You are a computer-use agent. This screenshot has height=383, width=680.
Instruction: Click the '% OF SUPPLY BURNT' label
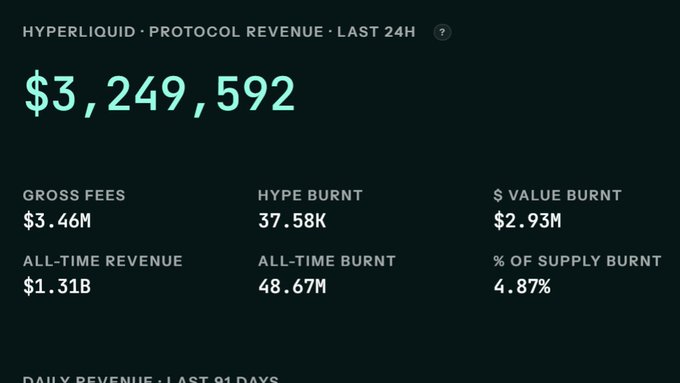coord(577,261)
